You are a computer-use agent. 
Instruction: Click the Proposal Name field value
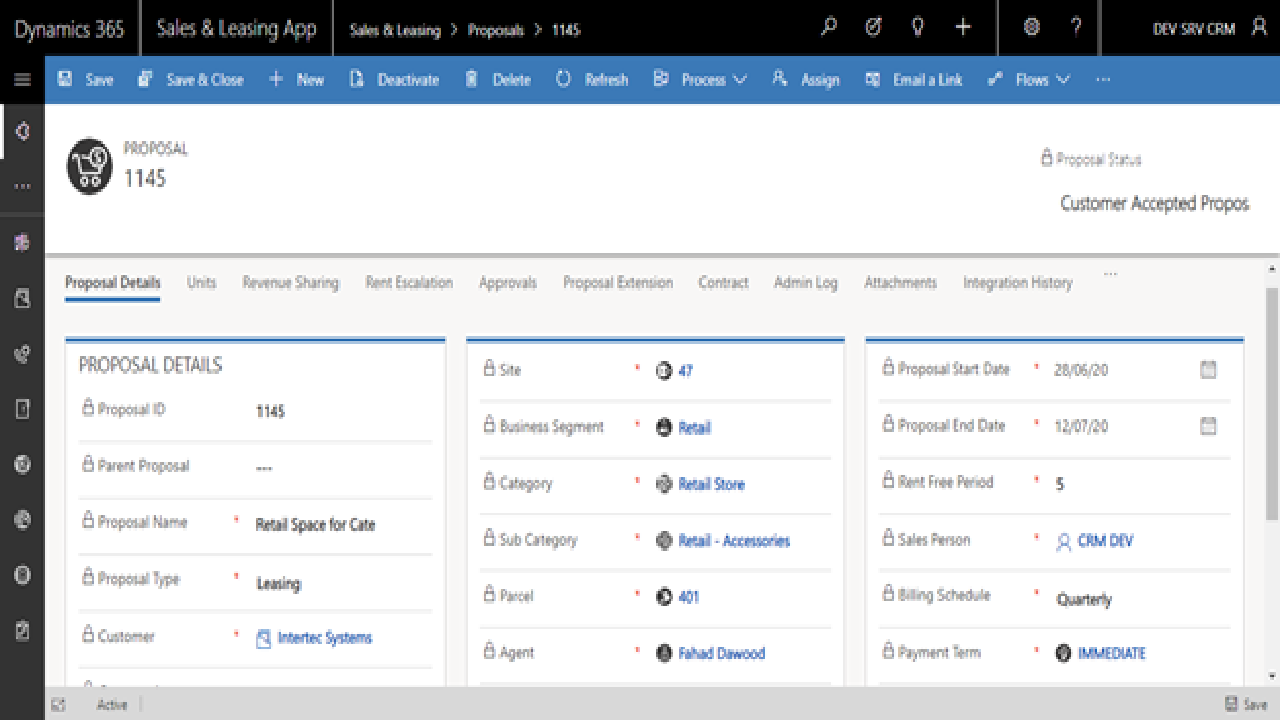[x=315, y=525]
